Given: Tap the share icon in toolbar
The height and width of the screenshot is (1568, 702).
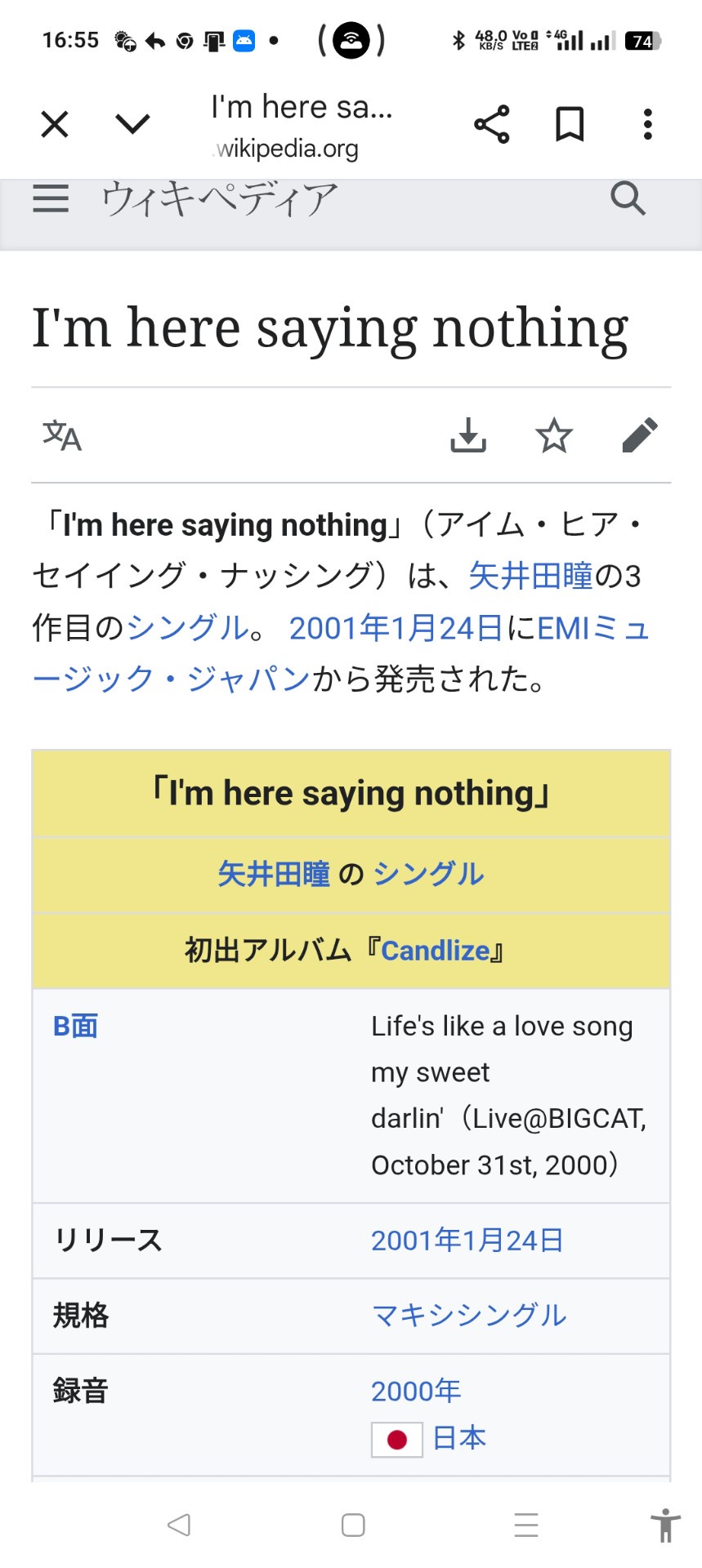Looking at the screenshot, I should pos(491,125).
